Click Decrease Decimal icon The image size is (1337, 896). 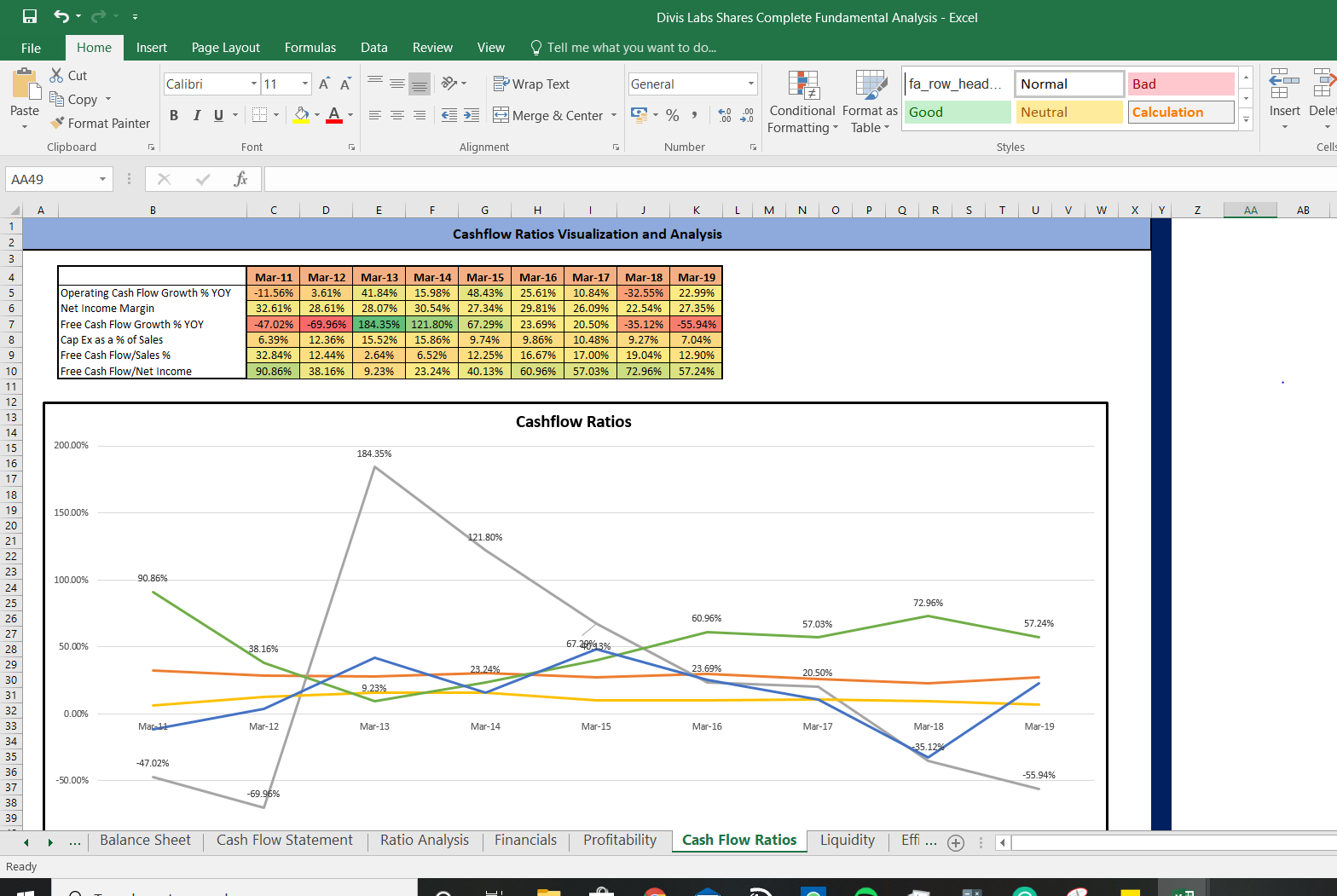pyautogui.click(x=747, y=114)
